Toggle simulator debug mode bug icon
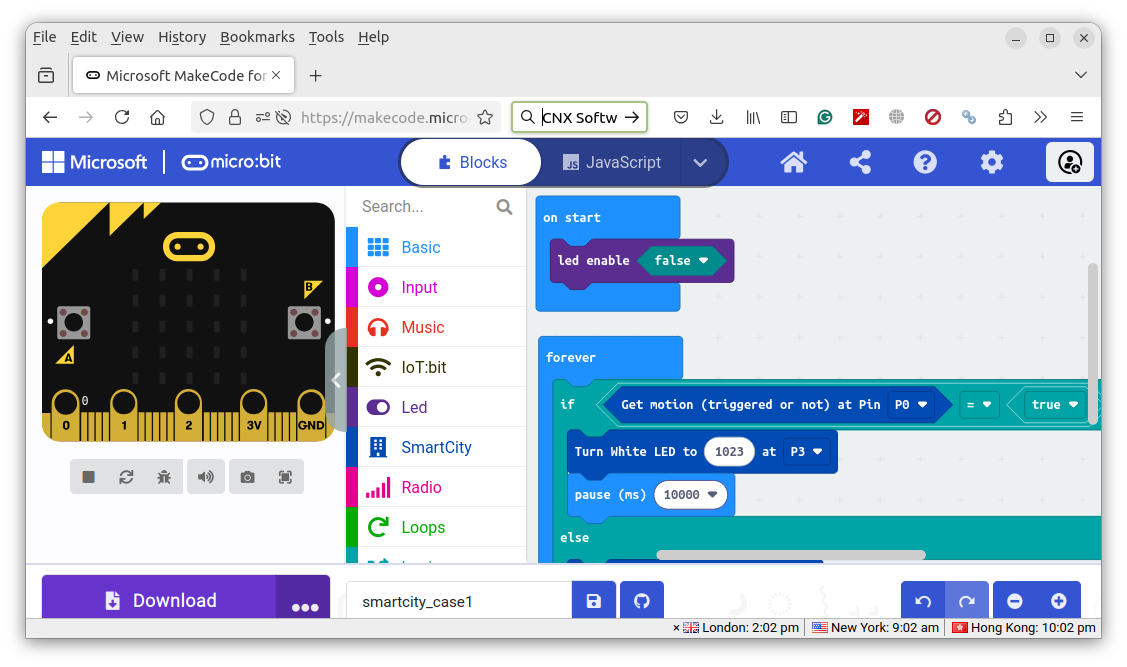 pyautogui.click(x=164, y=477)
